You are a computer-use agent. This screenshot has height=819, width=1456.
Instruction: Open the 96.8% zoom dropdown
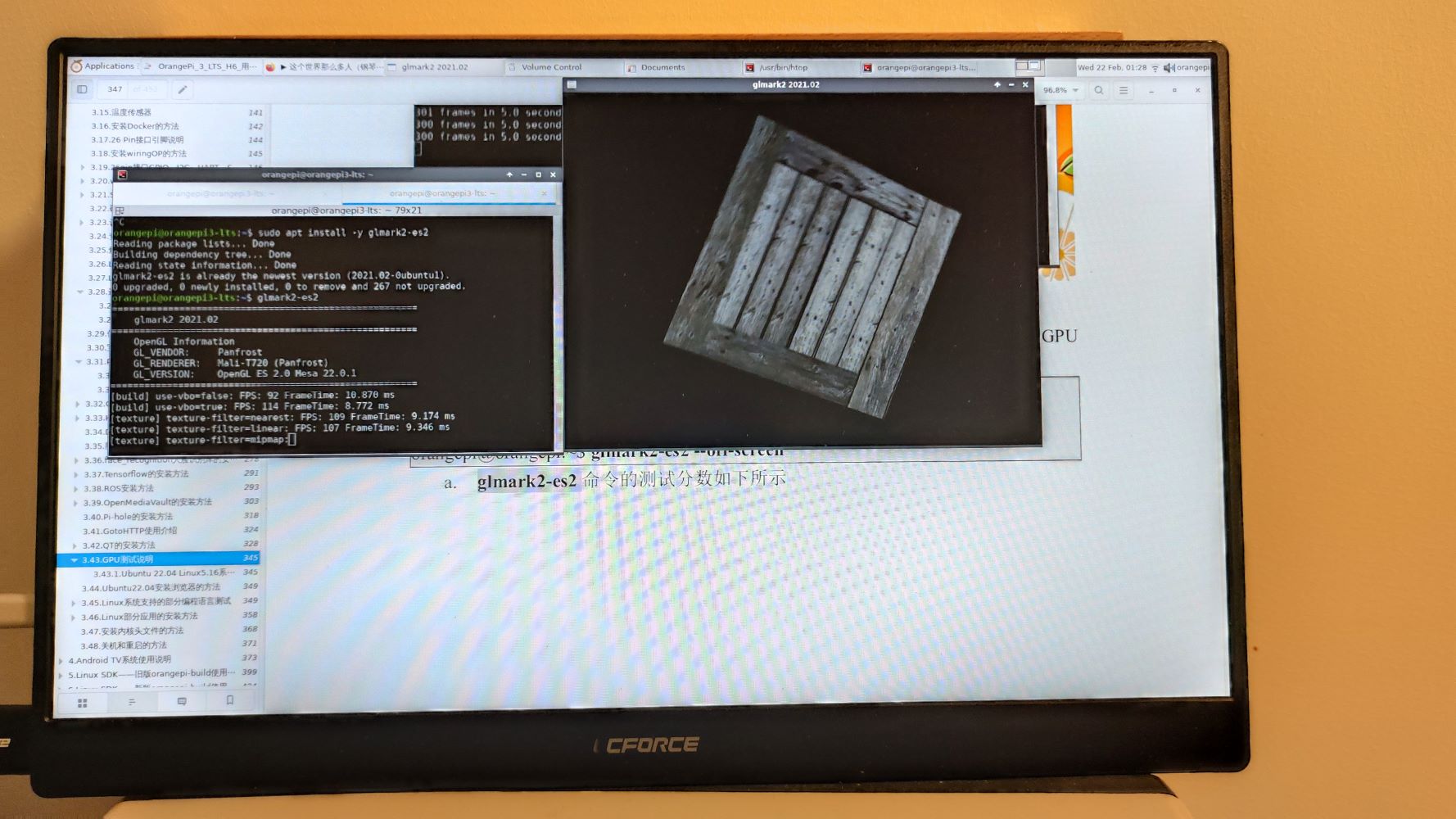1060,90
